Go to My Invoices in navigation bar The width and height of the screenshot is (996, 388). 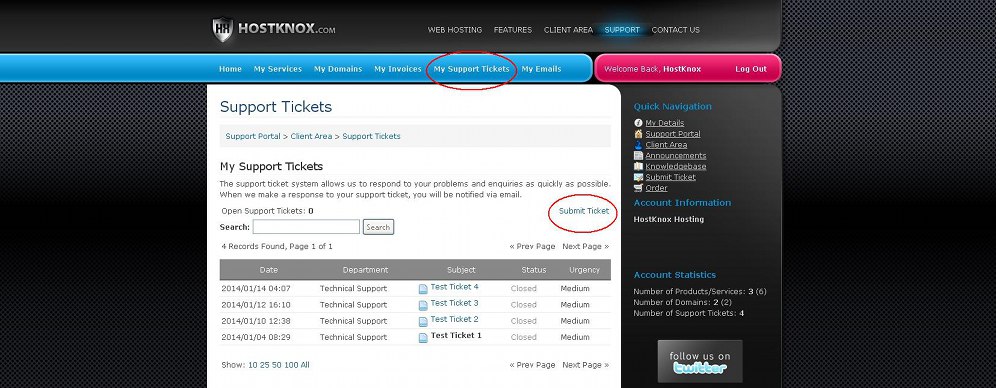tap(398, 69)
